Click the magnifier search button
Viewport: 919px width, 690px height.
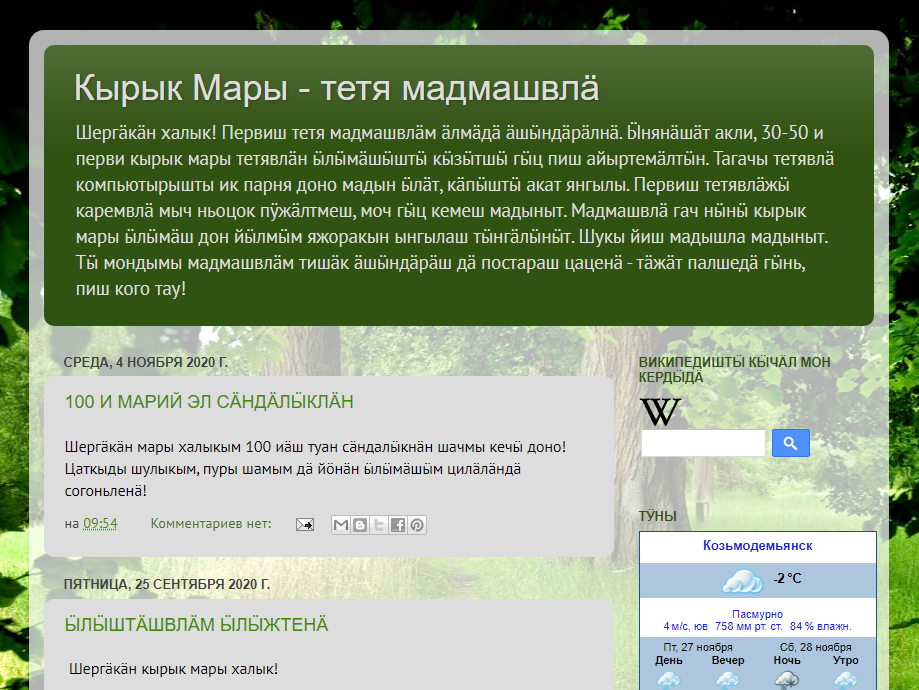pos(790,443)
